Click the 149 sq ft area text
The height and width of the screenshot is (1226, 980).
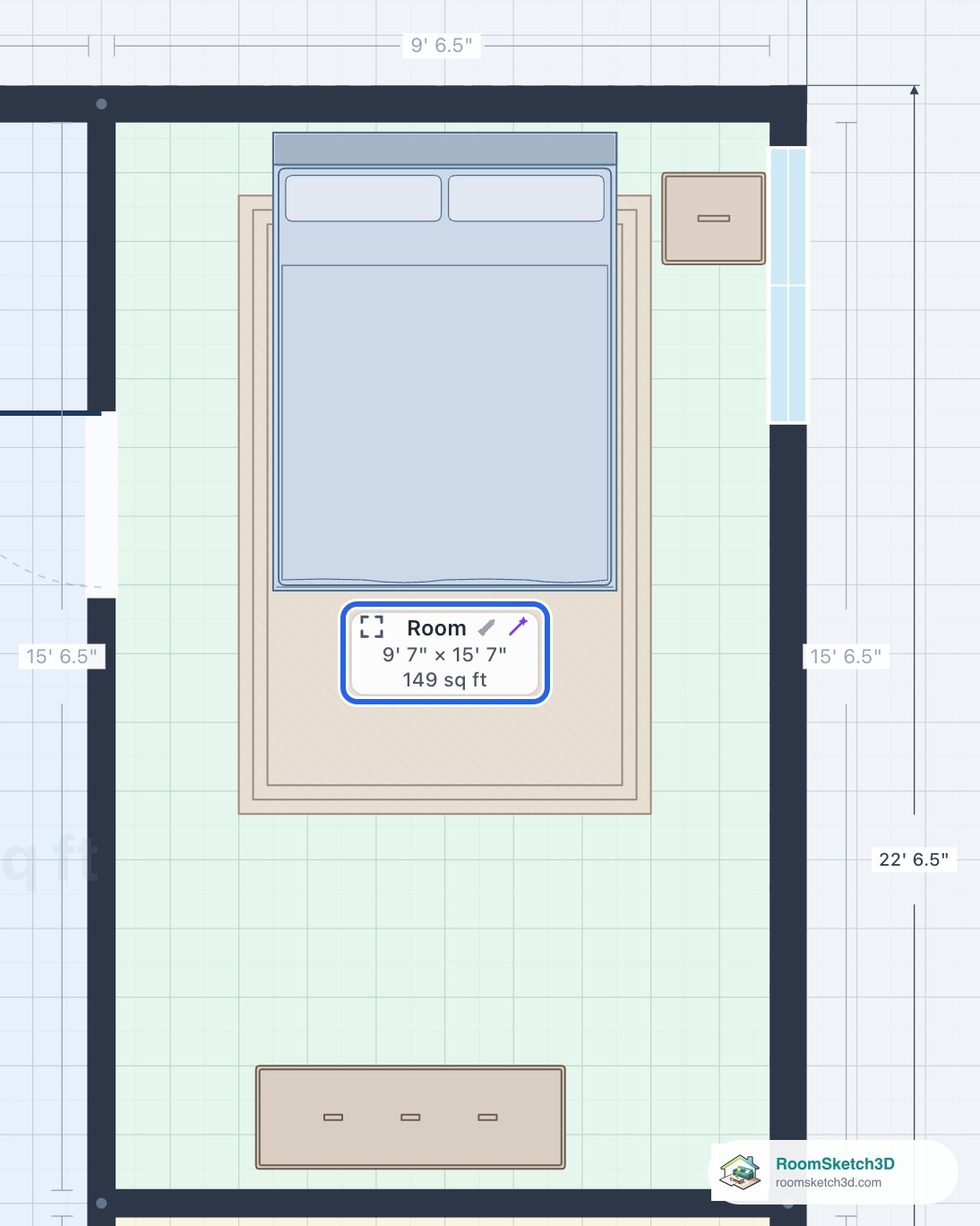[444, 679]
